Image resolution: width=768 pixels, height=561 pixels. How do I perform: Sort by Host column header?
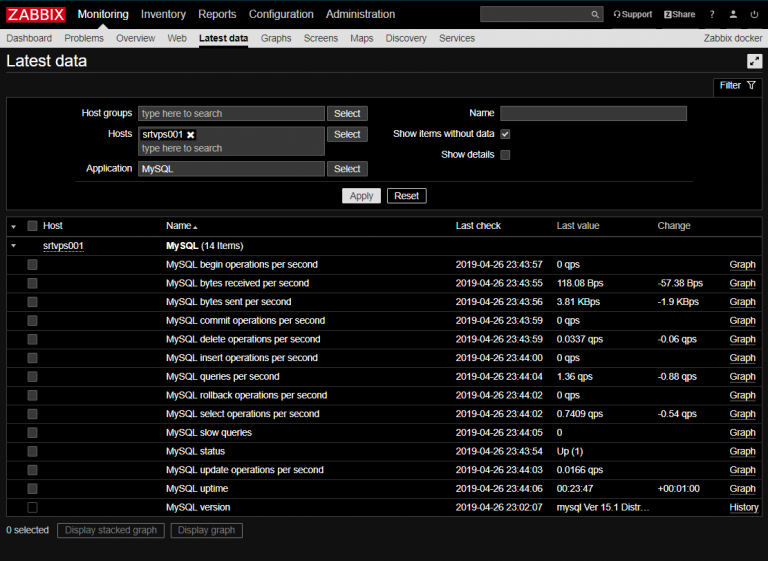click(x=53, y=226)
